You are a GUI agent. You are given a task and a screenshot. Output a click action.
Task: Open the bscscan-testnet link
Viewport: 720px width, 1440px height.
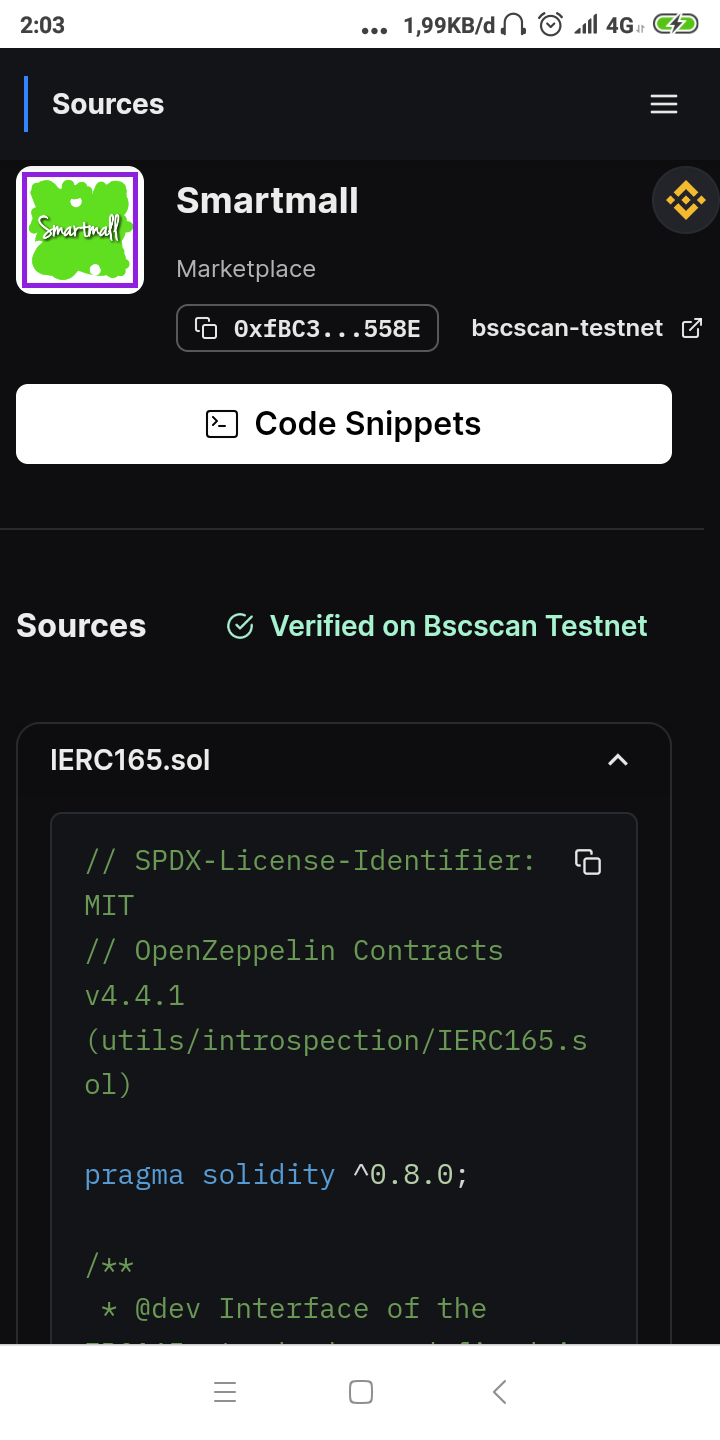coord(567,328)
